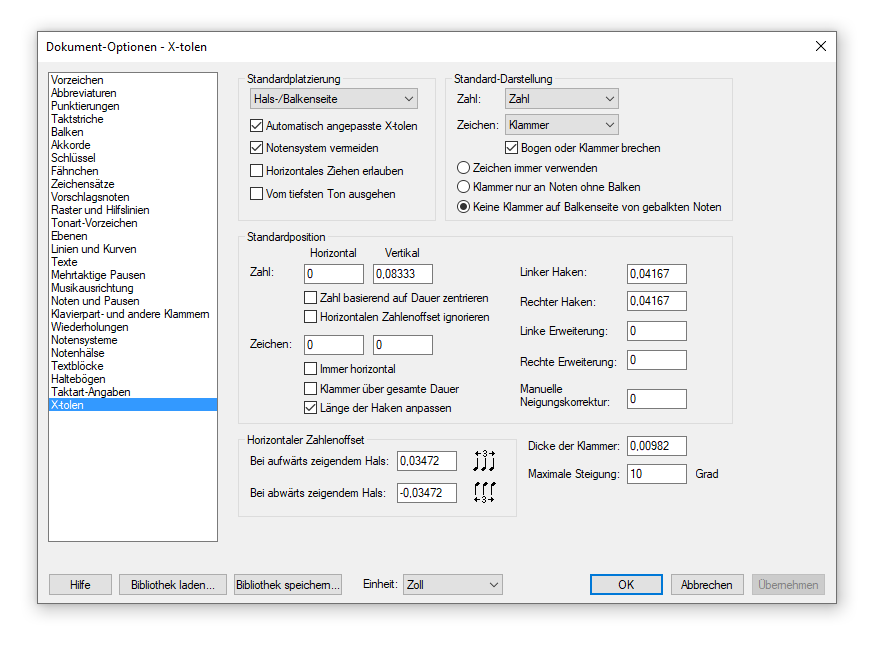Enable Horizontales Ziehen erlauben checkbox
Viewport: 879px width, 648px height.
[256, 170]
